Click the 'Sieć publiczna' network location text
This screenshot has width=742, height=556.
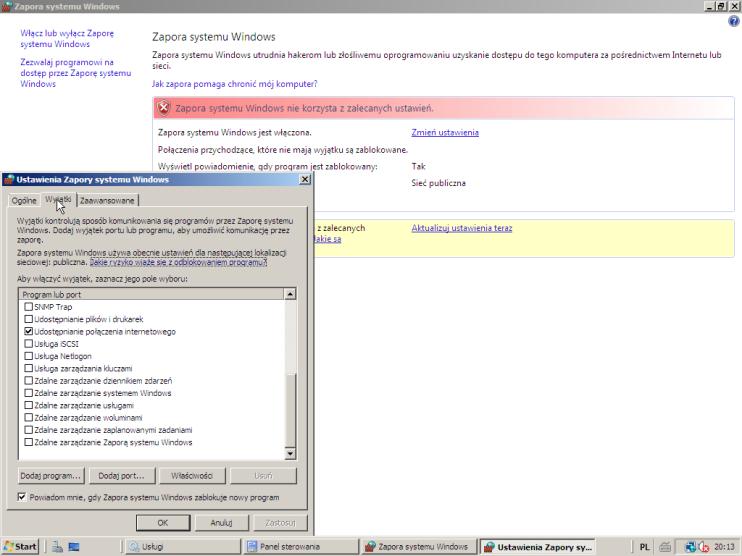pyautogui.click(x=438, y=183)
